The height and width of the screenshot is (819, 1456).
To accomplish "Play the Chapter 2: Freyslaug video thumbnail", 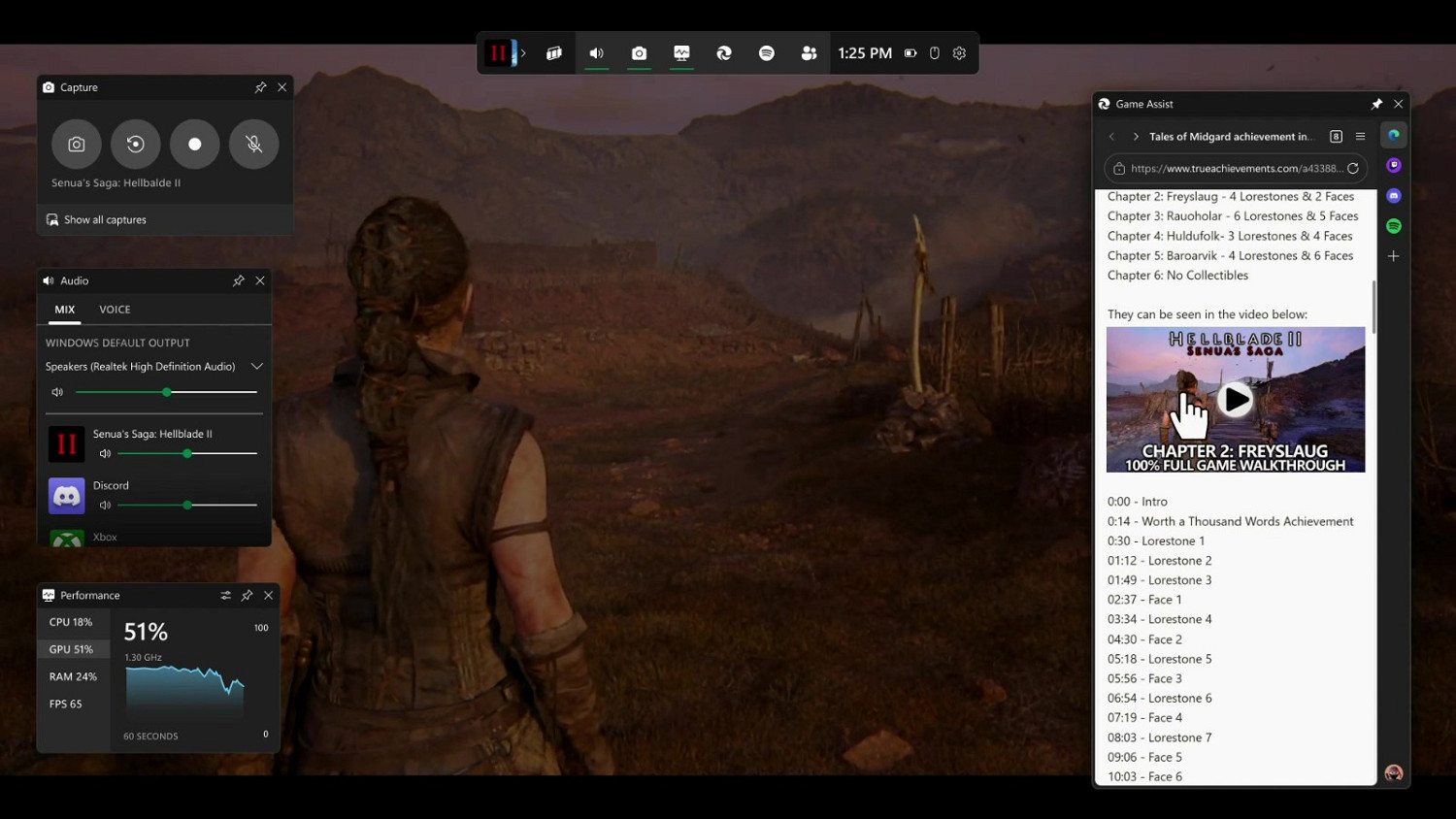I will (x=1235, y=400).
